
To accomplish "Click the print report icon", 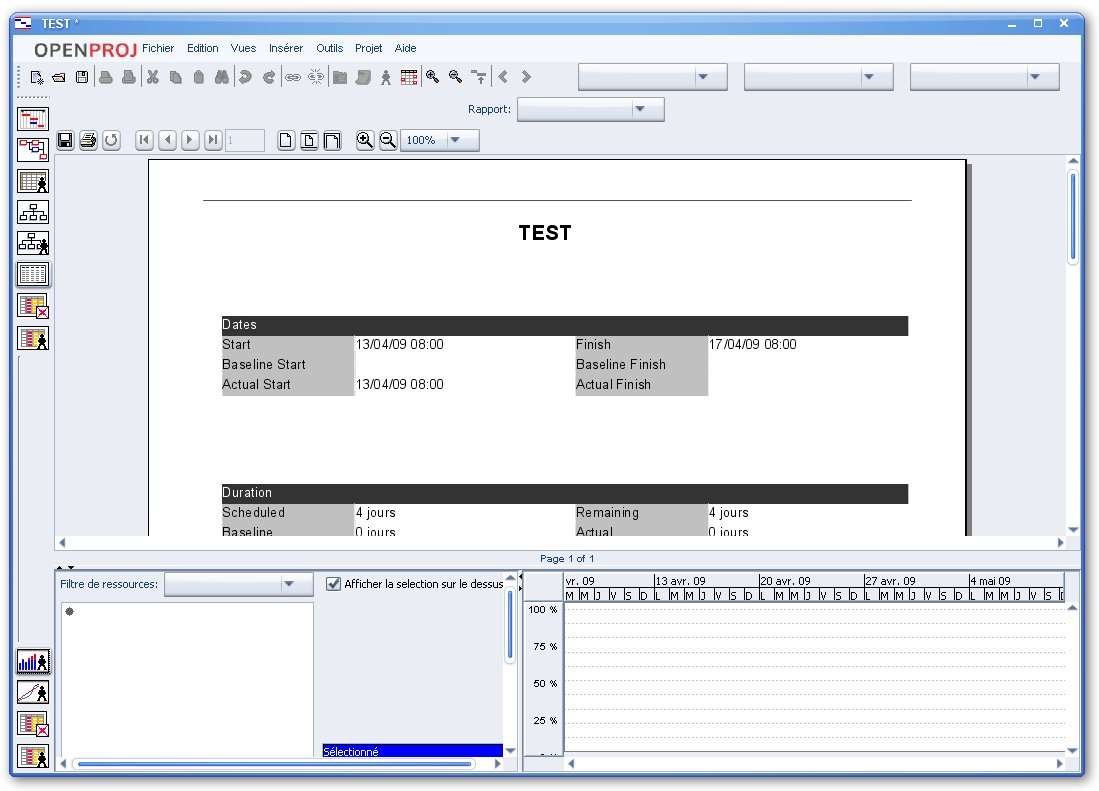I will pyautogui.click(x=88, y=141).
